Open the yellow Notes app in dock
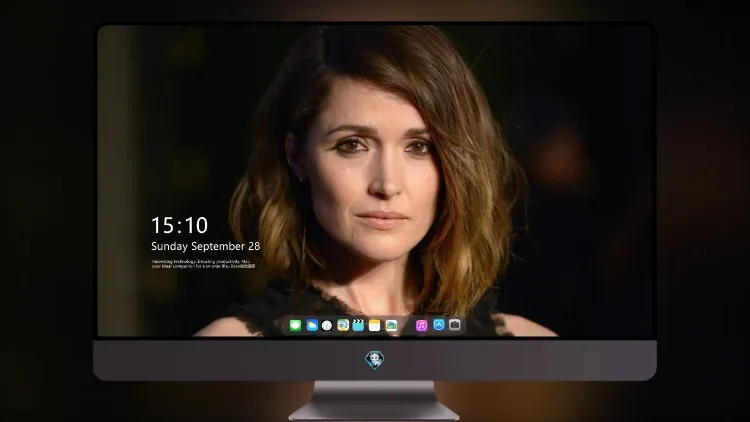Viewport: 750px width, 422px height. [375, 326]
